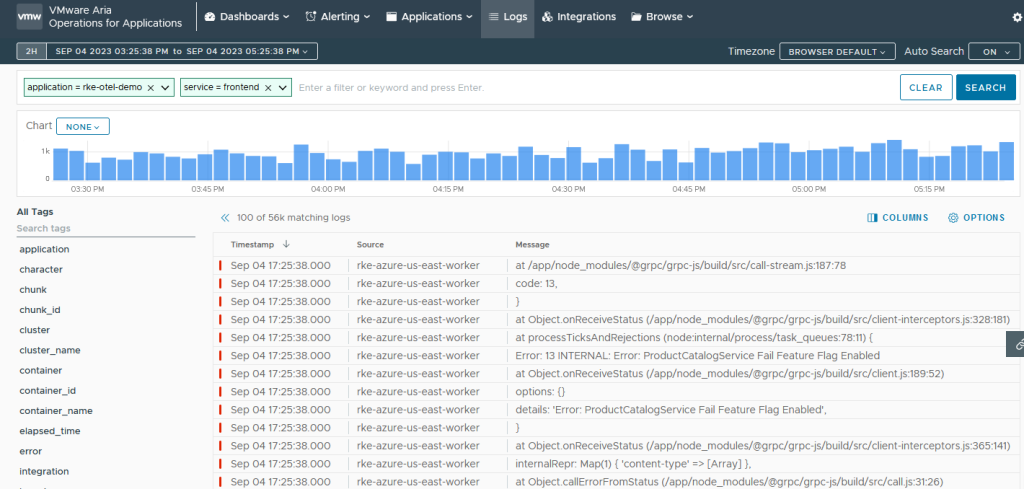Open the Alerting menu
Viewport: 1024px width, 489px height.
[x=337, y=17]
